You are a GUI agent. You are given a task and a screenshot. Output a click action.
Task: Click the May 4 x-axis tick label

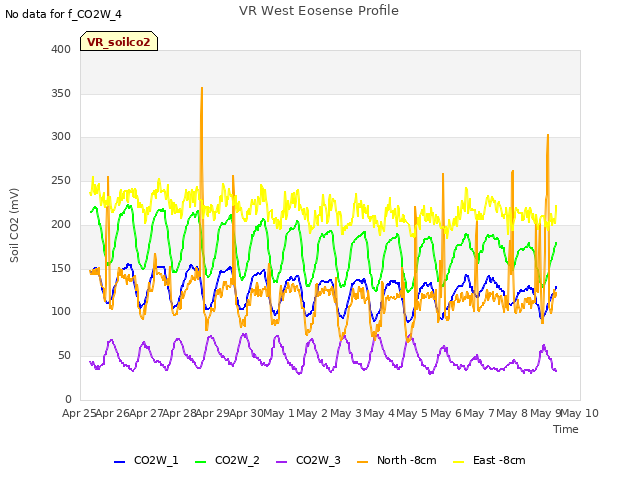pos(379,413)
